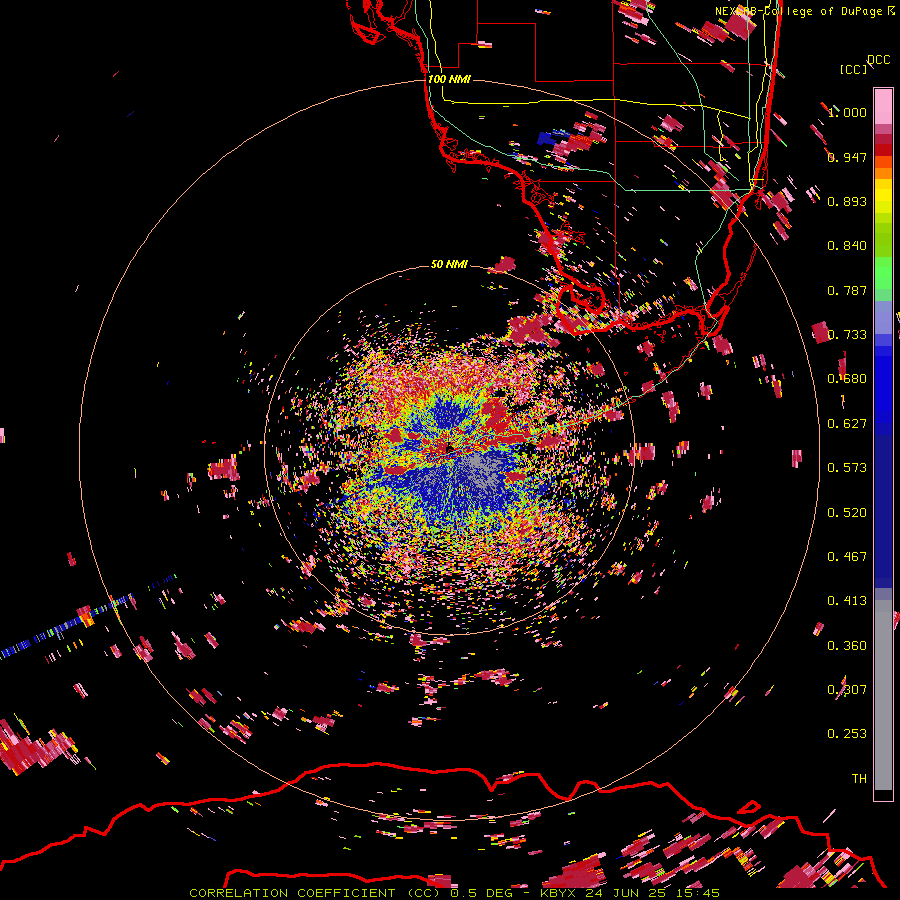This screenshot has height=900, width=900.
Task: Click the "50 NMI" range ring label
Action: point(449,264)
